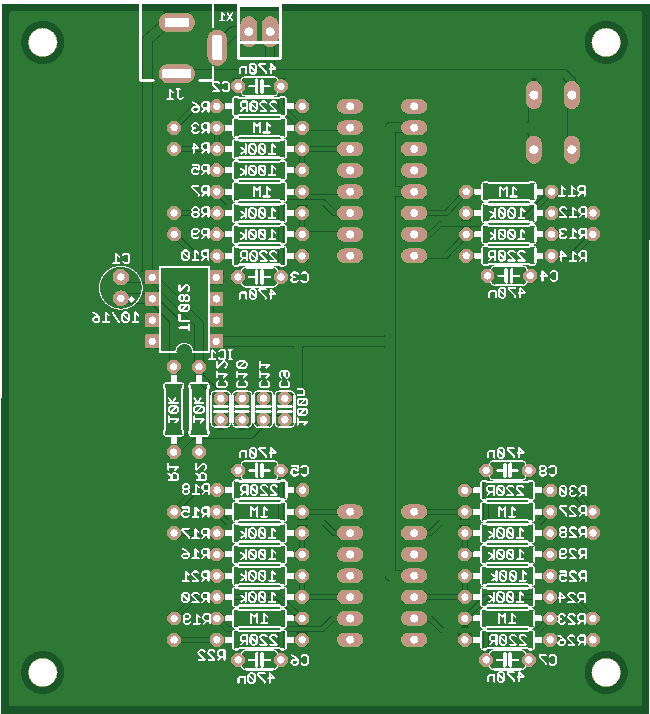Click the R19 label text

tap(197, 619)
